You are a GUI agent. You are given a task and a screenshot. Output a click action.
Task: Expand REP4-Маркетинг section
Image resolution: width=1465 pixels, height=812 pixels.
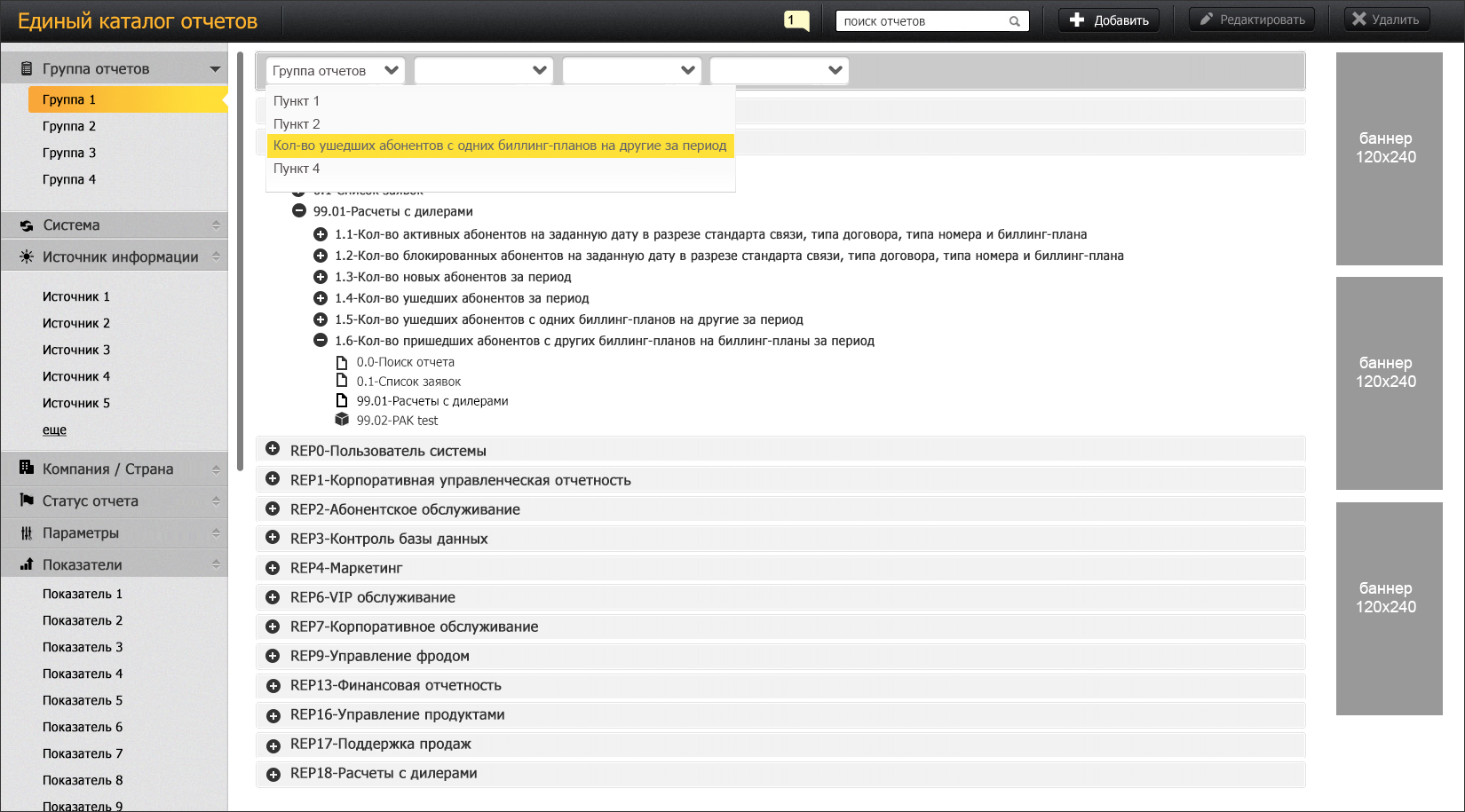(x=273, y=568)
